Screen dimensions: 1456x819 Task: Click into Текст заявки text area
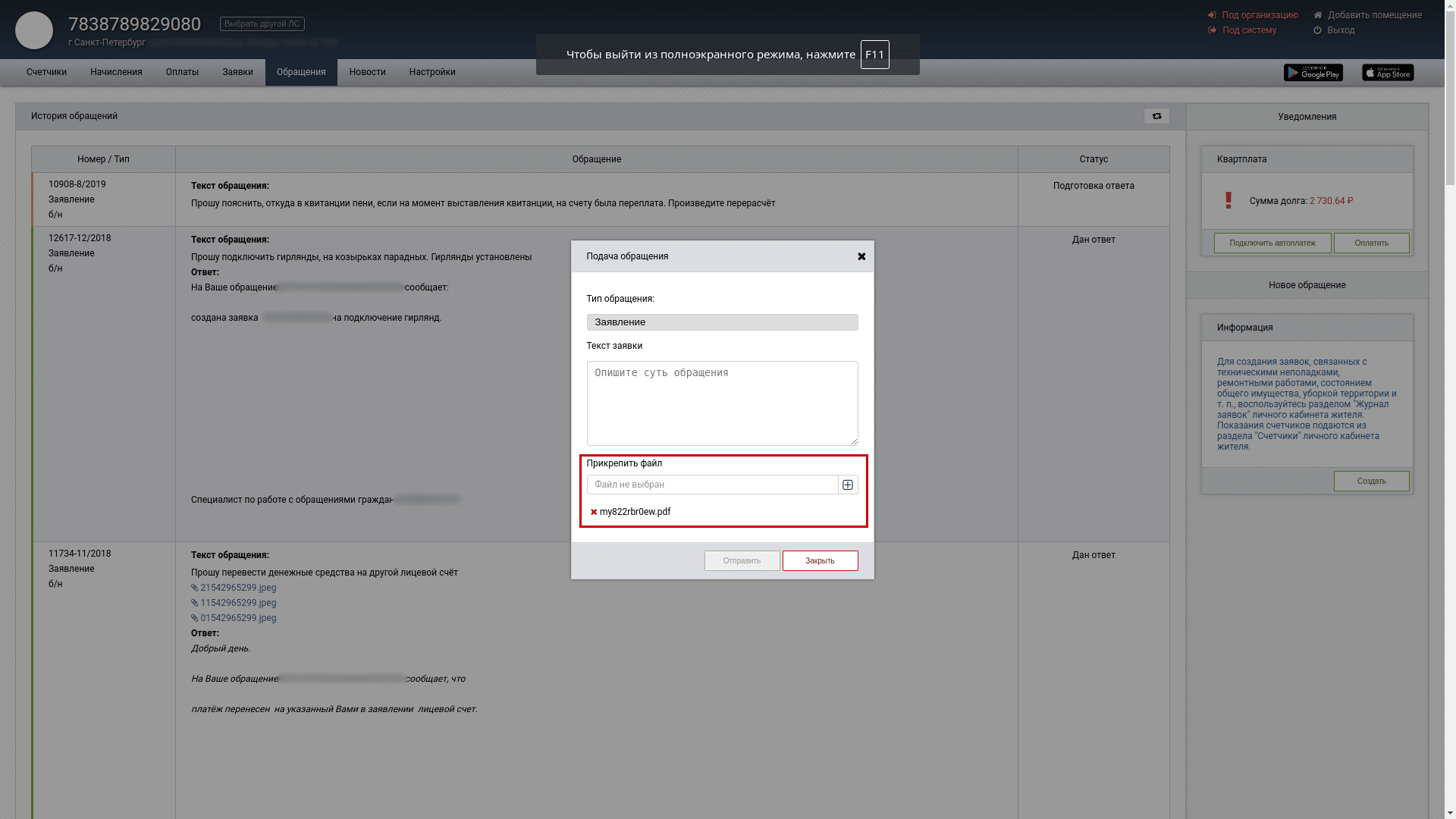pyautogui.click(x=722, y=403)
